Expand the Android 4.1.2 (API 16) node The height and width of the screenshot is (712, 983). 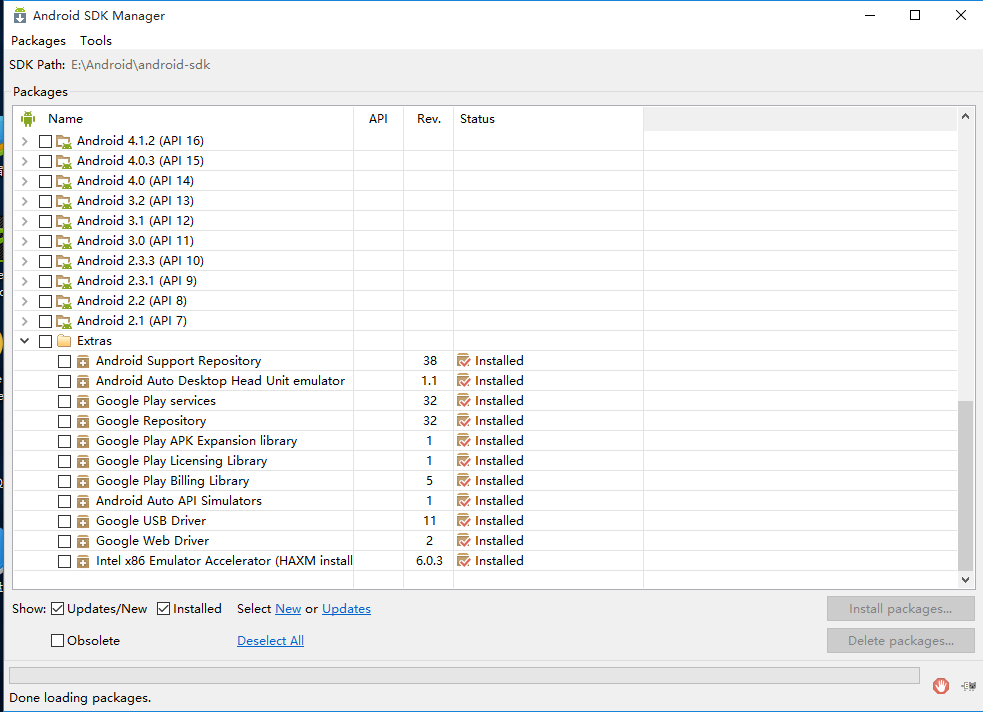24,142
